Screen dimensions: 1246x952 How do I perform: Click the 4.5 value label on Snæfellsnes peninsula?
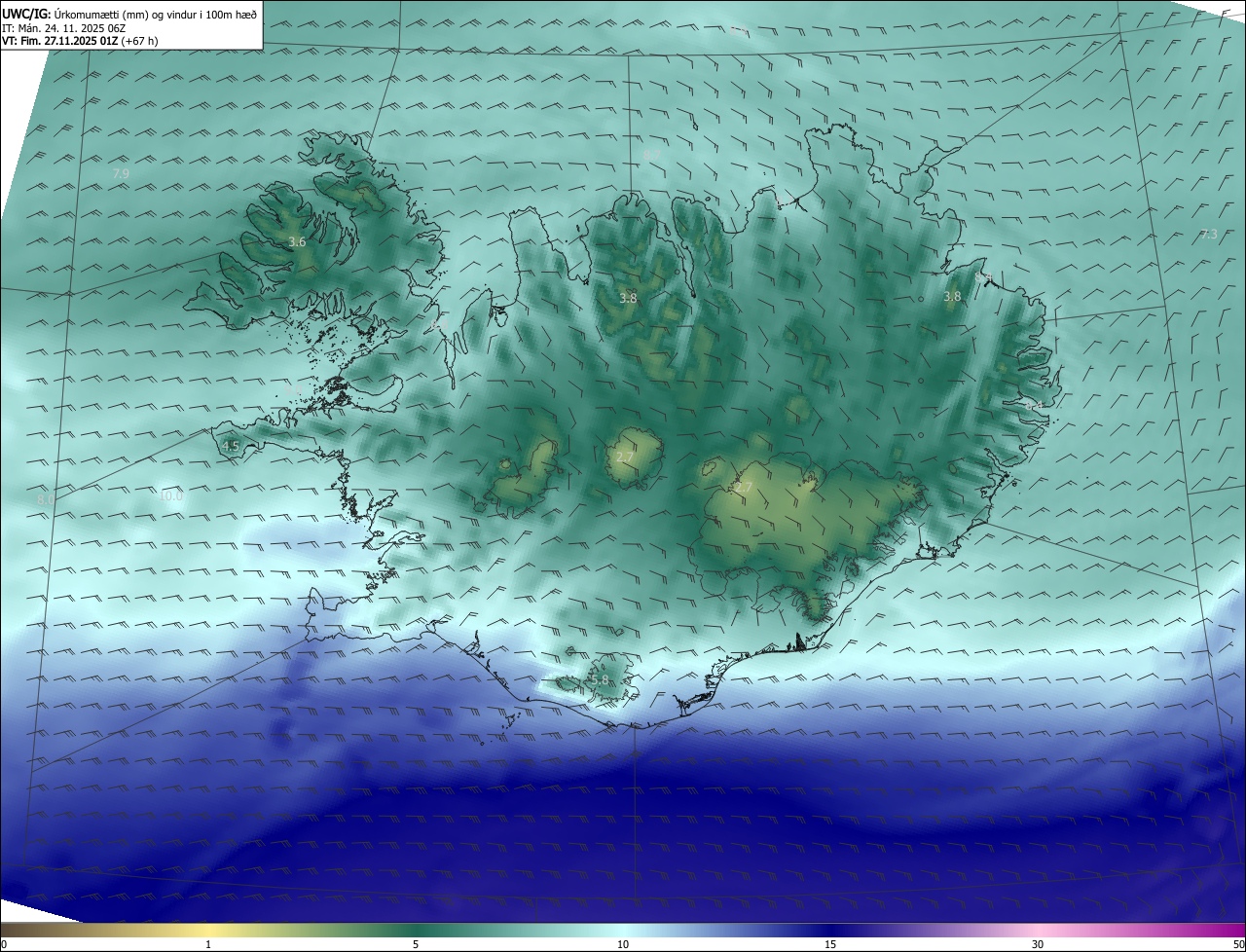231,447
